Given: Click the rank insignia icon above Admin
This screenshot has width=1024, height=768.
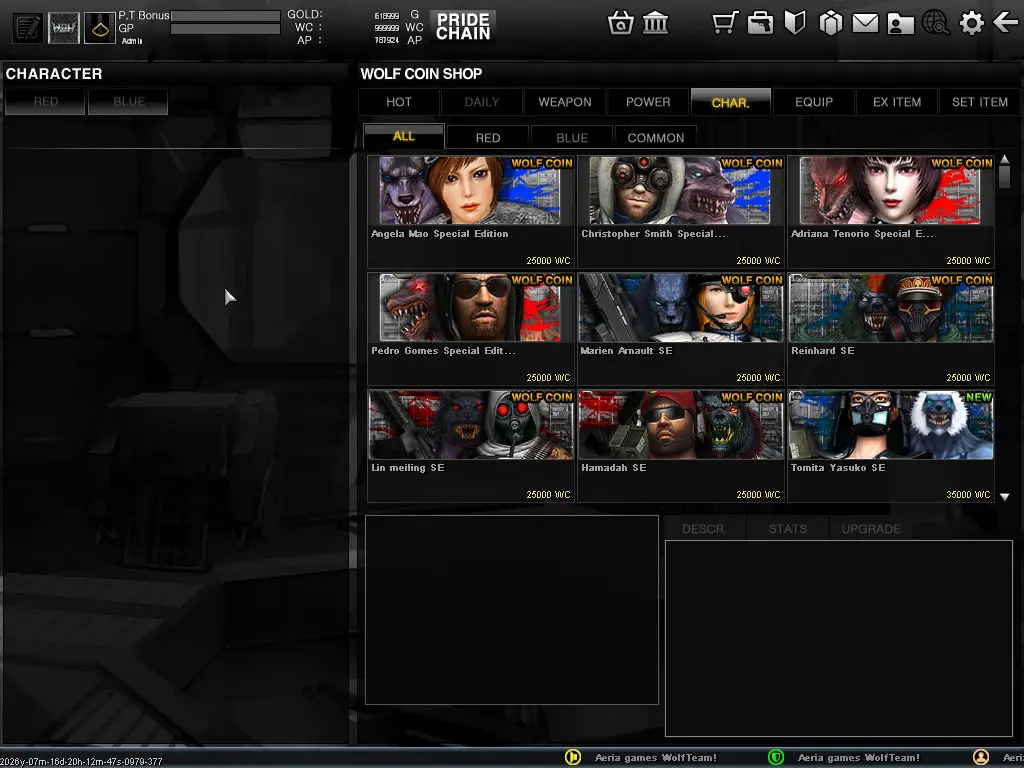Looking at the screenshot, I should point(99,28).
